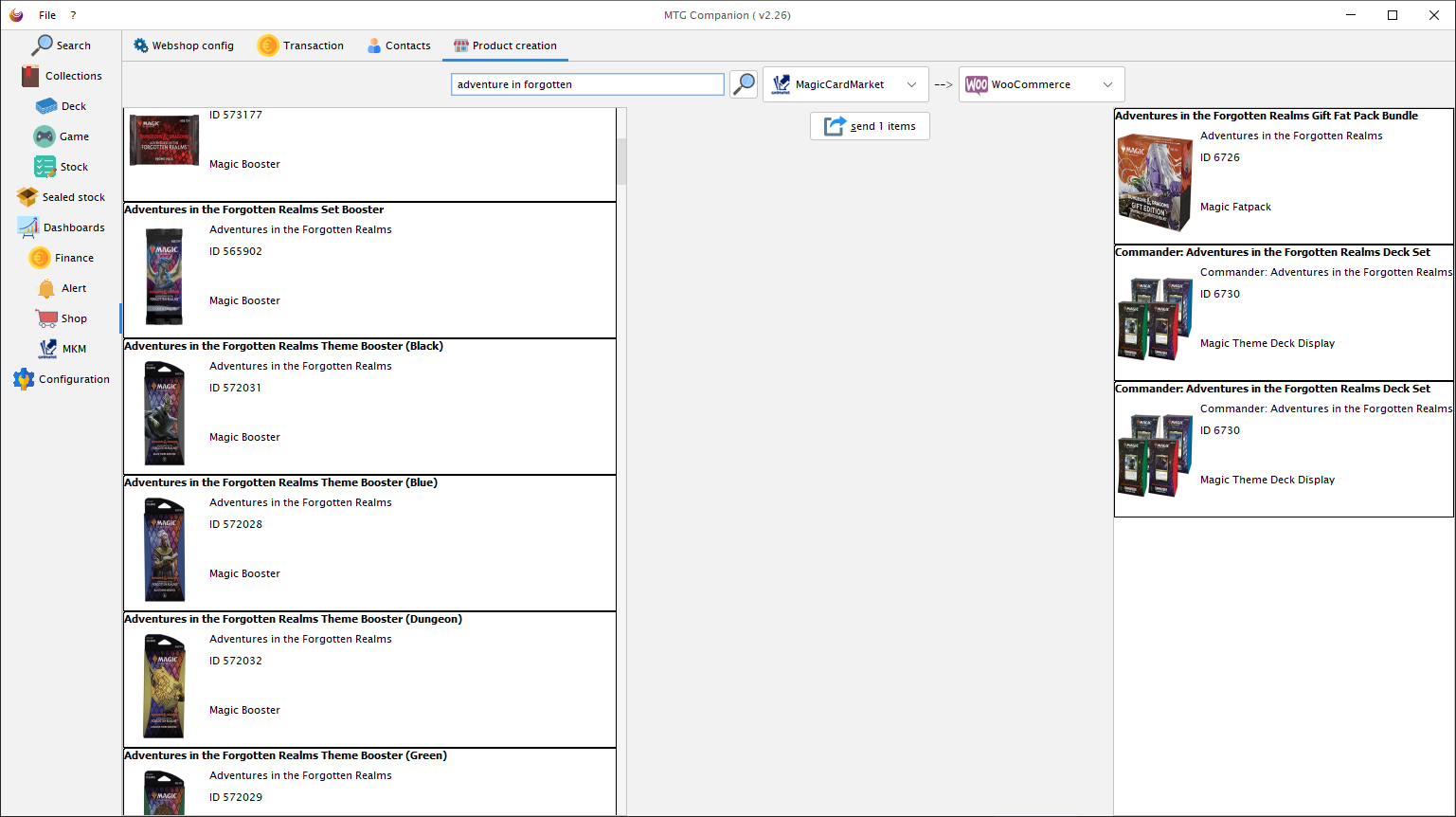Open the Alert section

[x=61, y=288]
